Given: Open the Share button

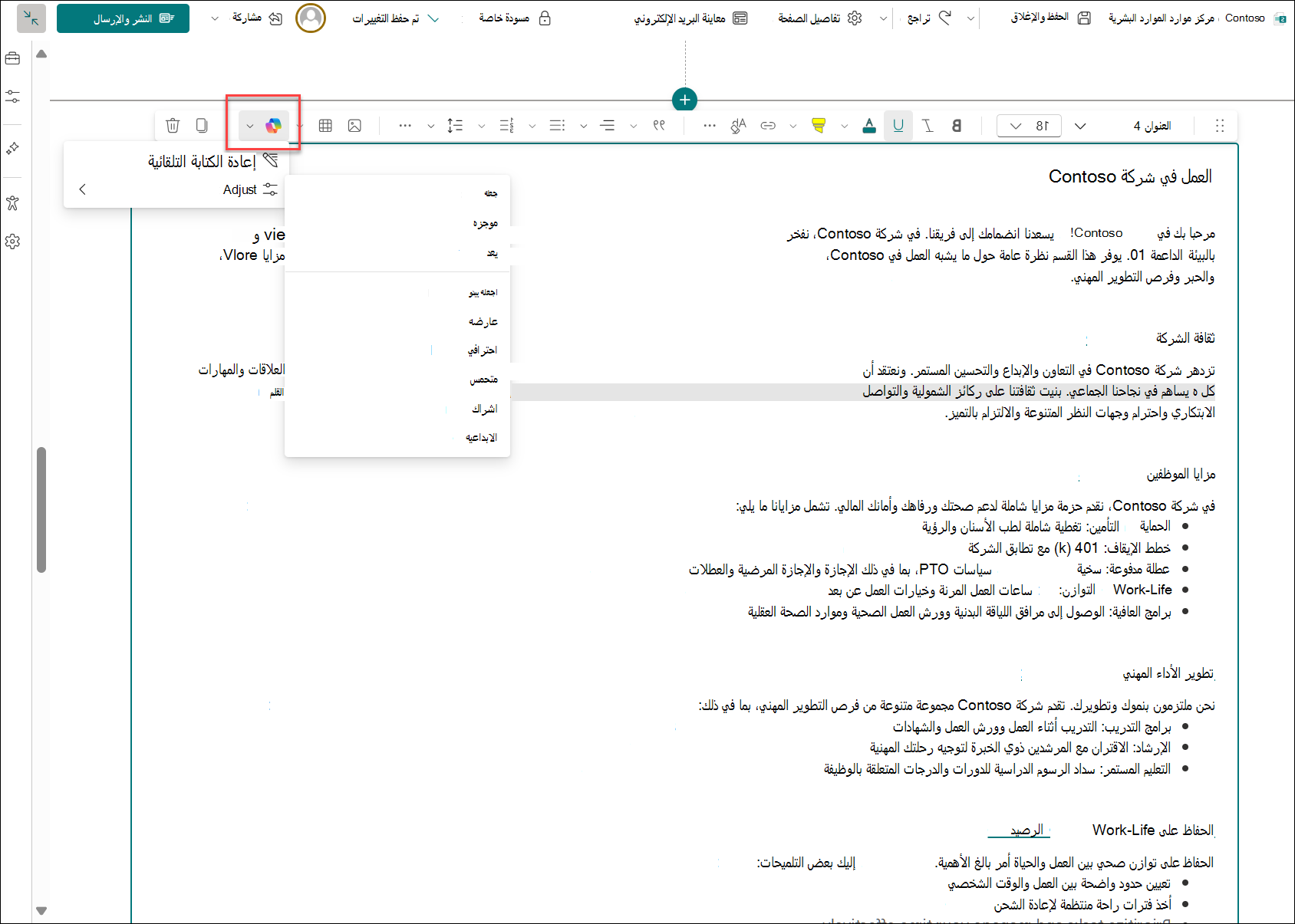Looking at the screenshot, I should tap(258, 18).
